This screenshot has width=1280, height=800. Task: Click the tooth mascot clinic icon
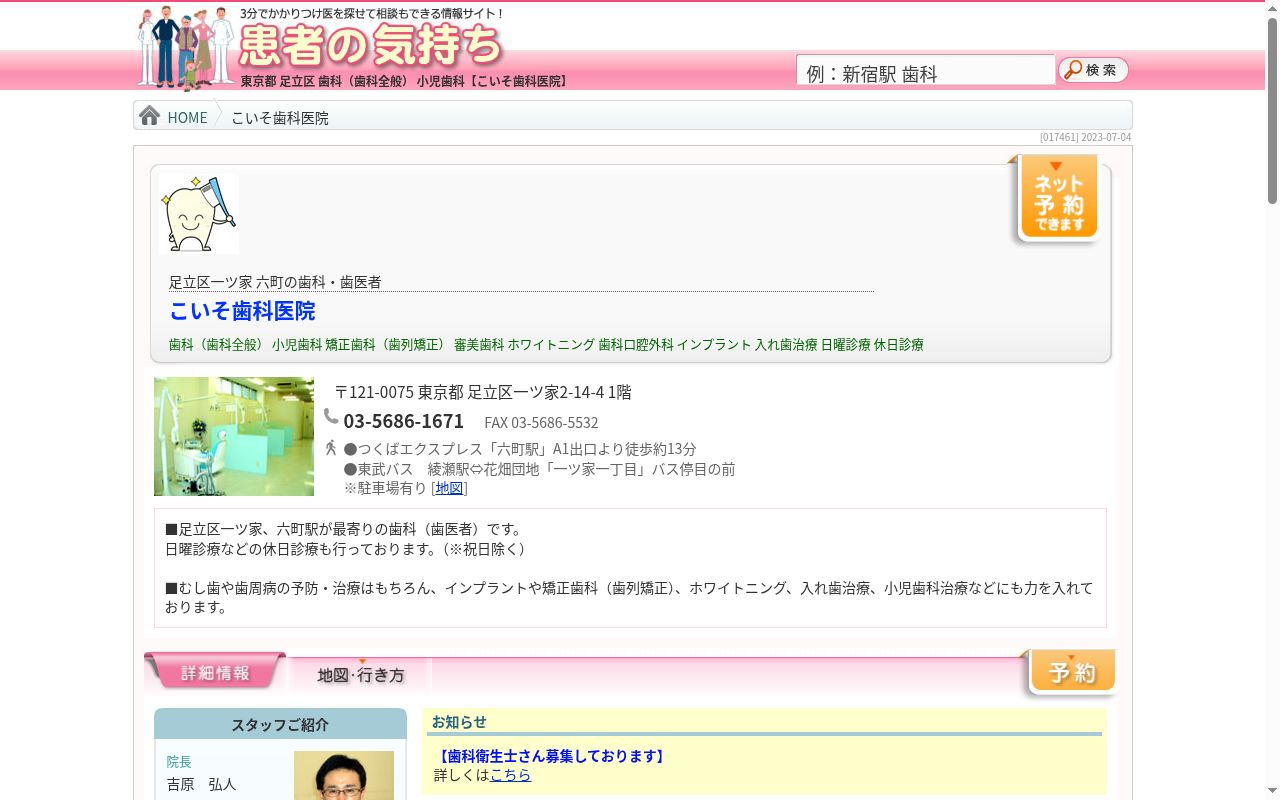(199, 214)
